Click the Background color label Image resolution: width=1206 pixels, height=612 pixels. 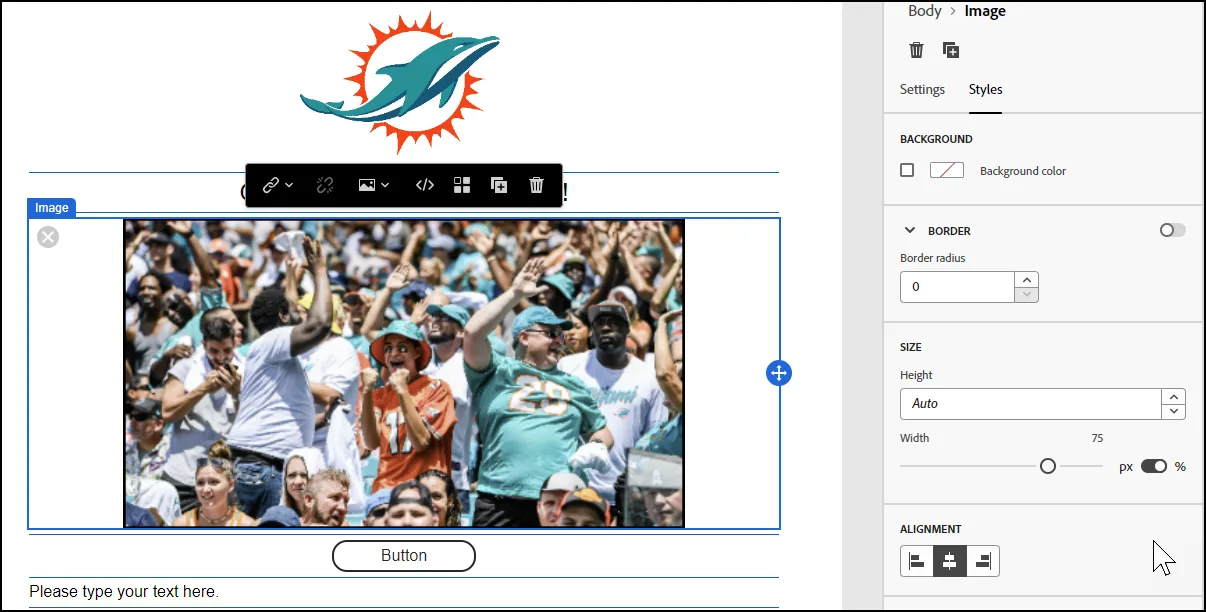click(x=1023, y=171)
